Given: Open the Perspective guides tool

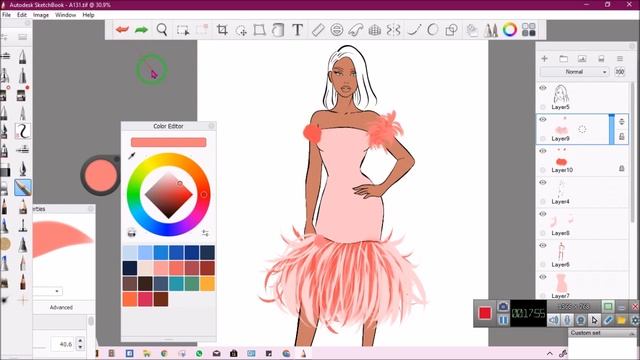Looking at the screenshot, I should pyautogui.click(x=375, y=30).
